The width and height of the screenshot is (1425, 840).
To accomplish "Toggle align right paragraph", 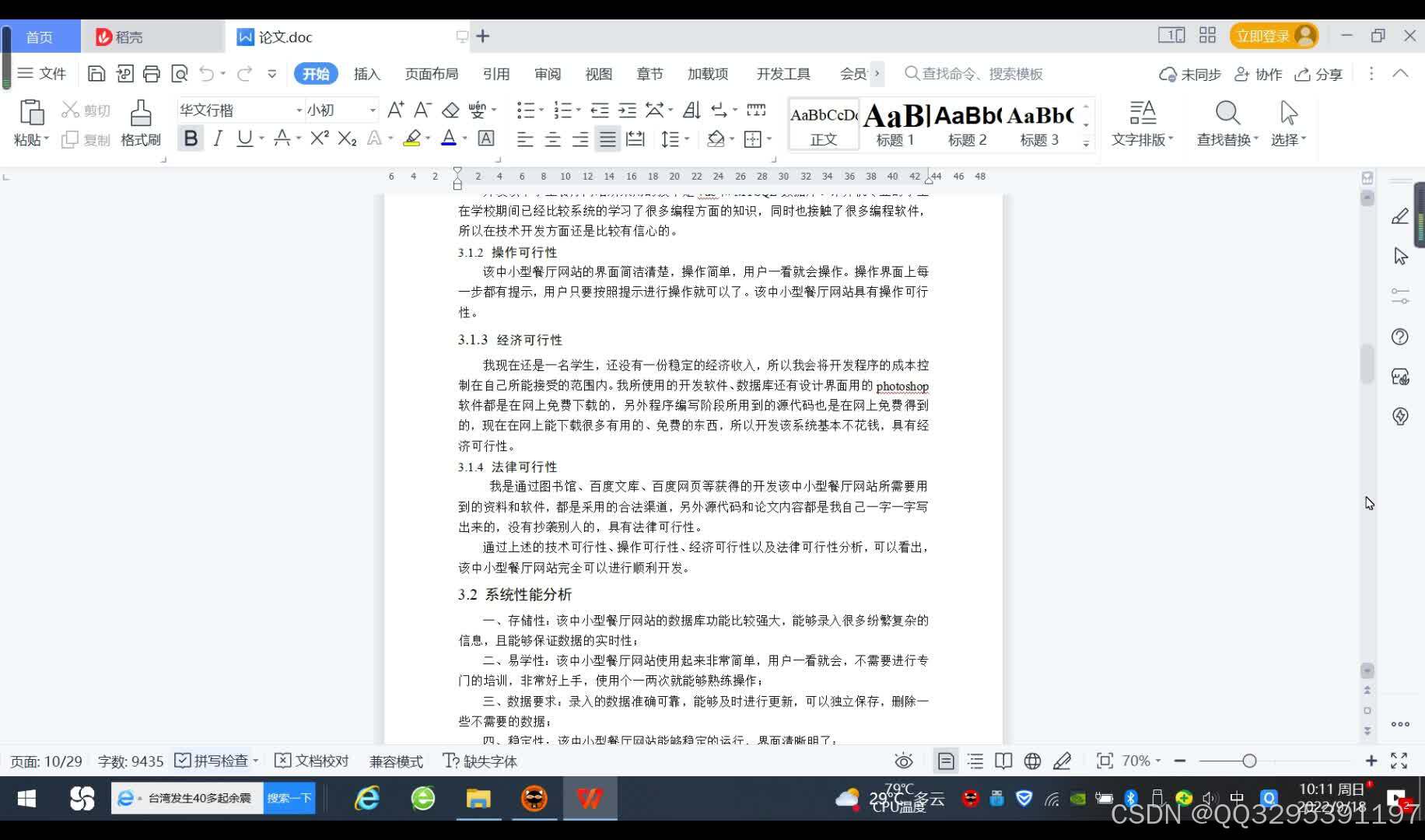I will point(580,139).
